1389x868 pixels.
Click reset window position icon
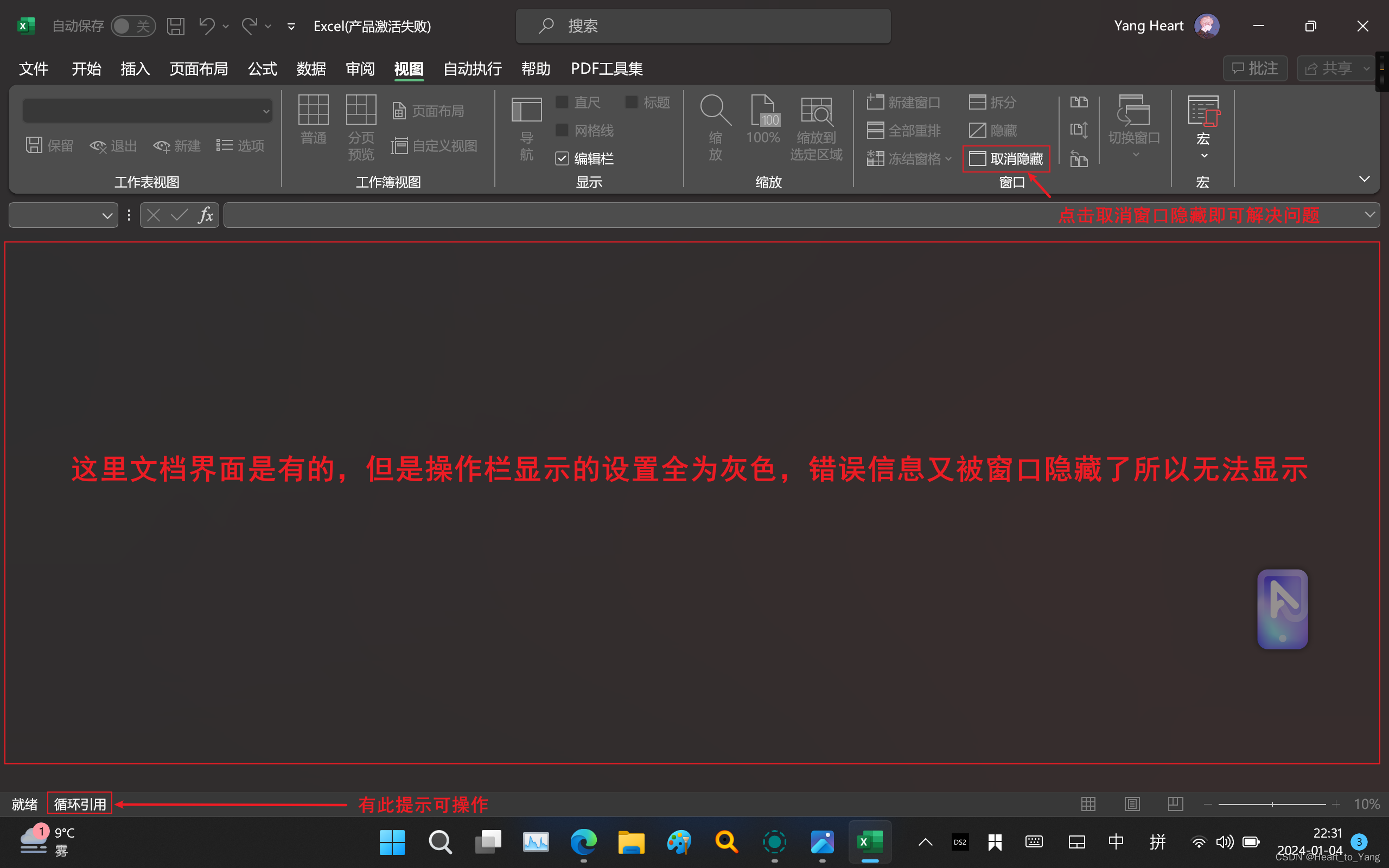tap(1079, 158)
